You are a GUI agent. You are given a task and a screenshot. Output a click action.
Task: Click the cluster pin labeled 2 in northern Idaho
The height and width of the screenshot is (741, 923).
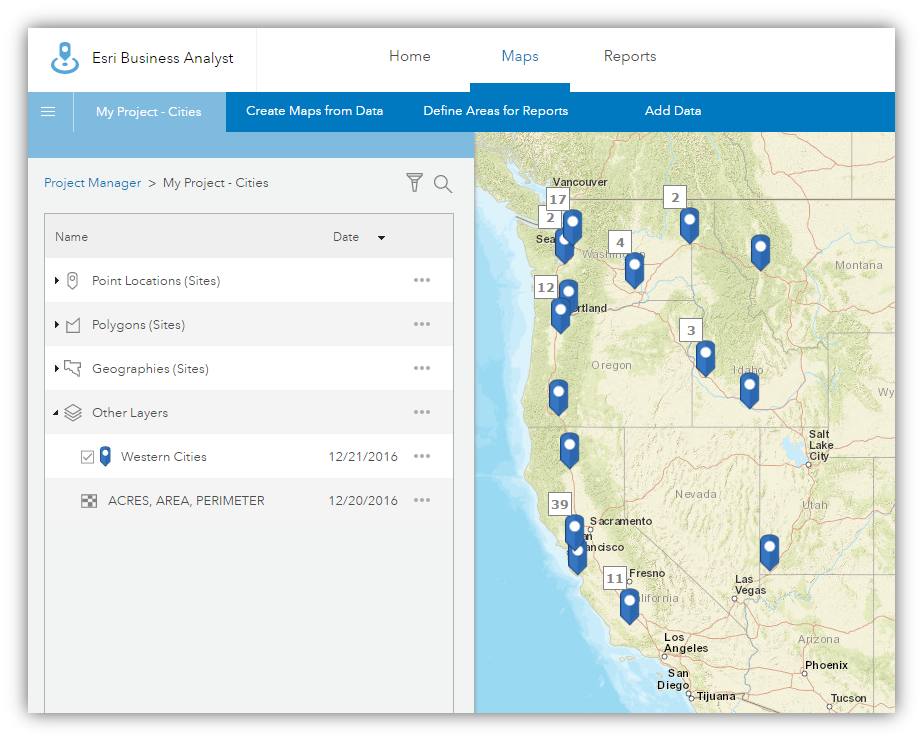click(689, 225)
